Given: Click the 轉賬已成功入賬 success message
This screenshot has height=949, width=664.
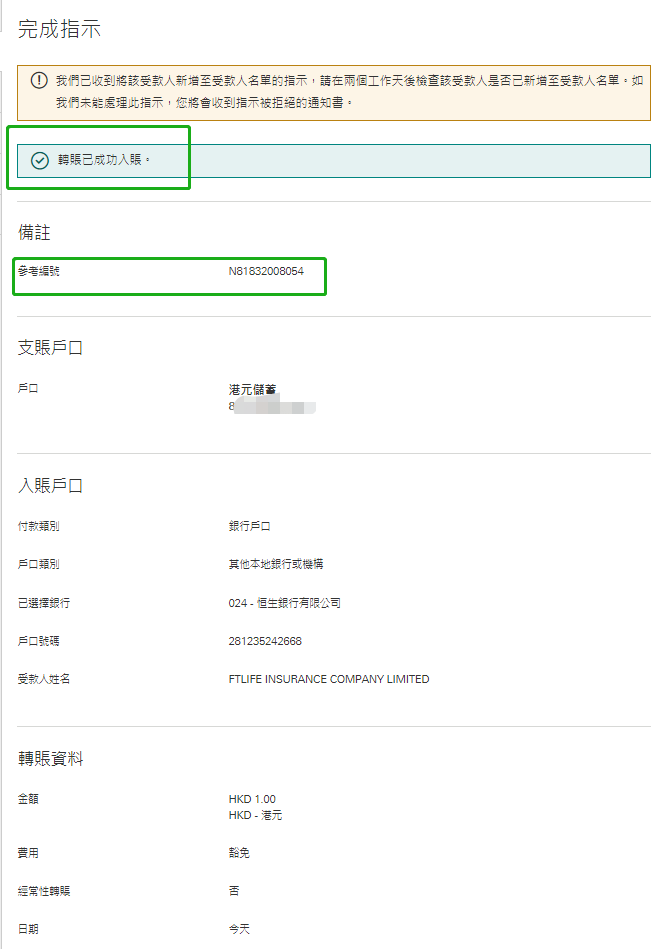Looking at the screenshot, I should (x=104, y=160).
